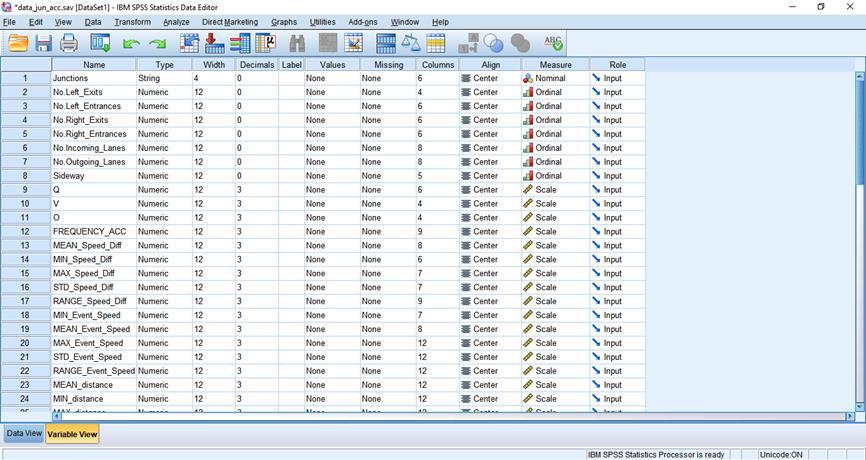Open data document icon in toolbar
The height and width of the screenshot is (460, 866).
click(18, 43)
